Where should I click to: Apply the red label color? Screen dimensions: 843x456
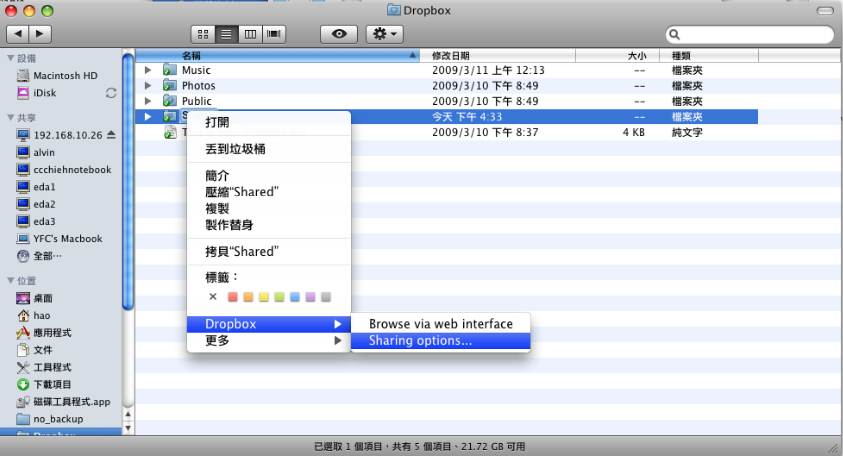(x=232, y=297)
